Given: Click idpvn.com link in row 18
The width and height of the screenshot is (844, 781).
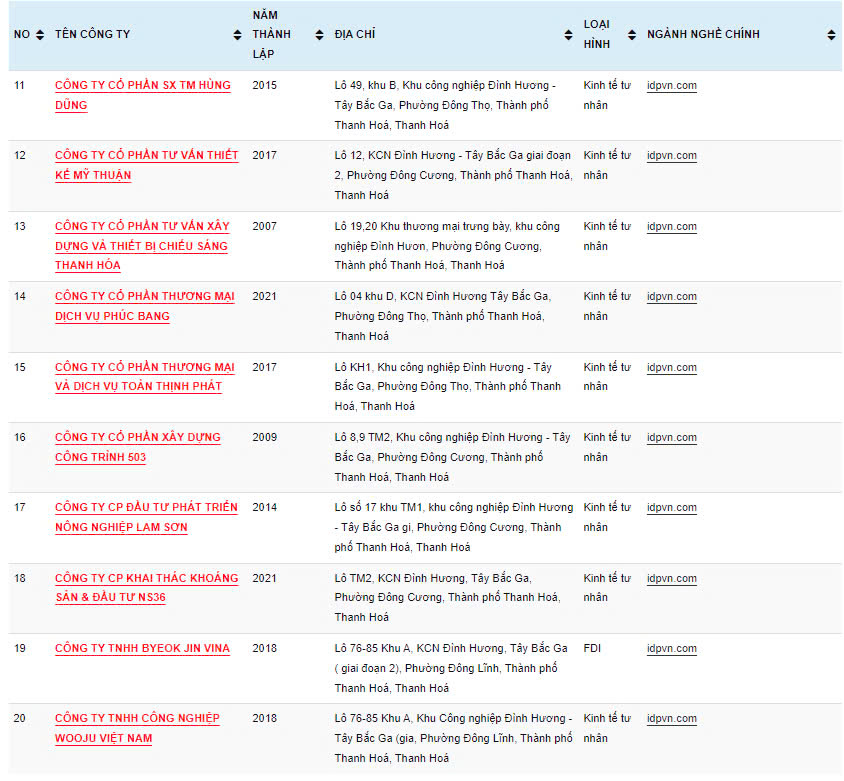Looking at the screenshot, I should (671, 579).
